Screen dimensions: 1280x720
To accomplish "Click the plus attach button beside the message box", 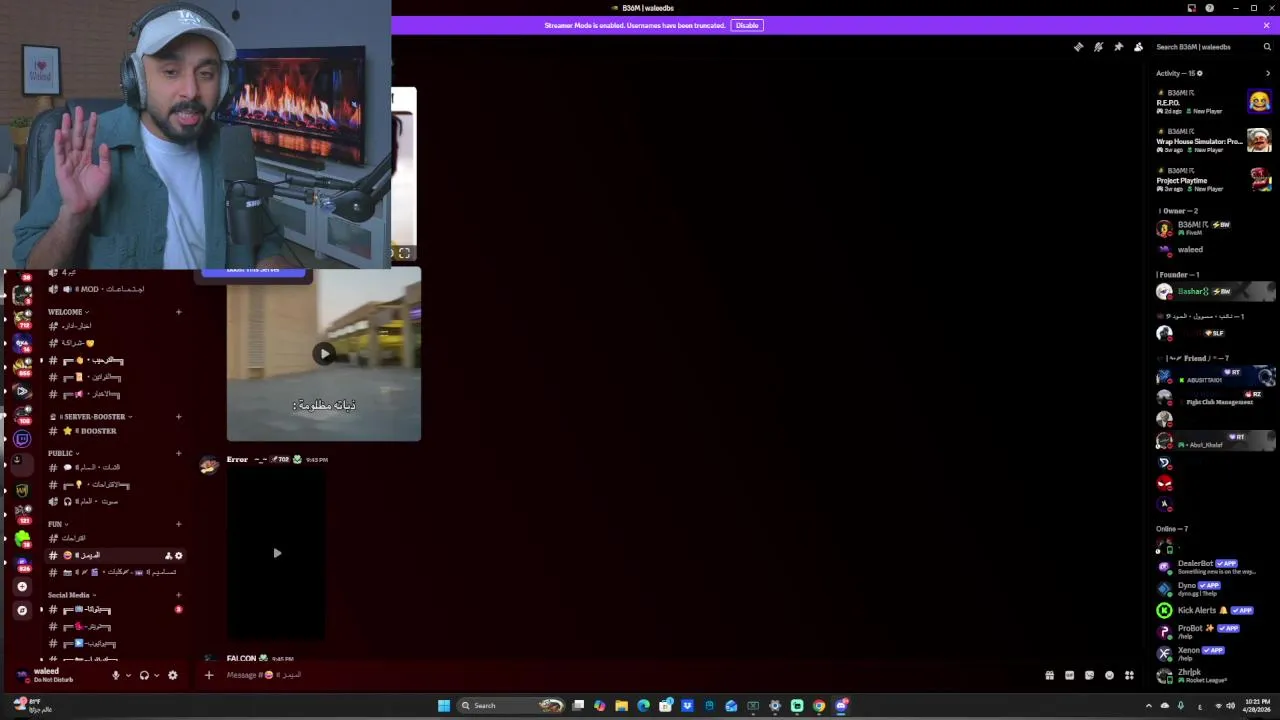I will tap(209, 675).
